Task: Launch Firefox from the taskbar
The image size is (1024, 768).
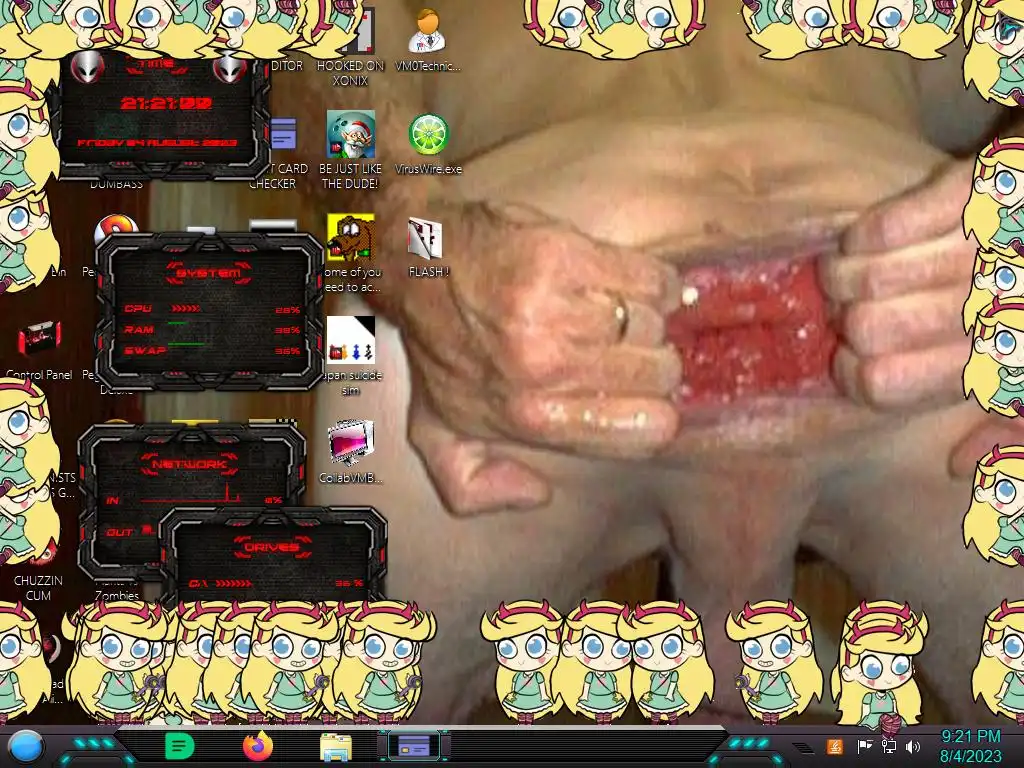Action: pos(258,746)
